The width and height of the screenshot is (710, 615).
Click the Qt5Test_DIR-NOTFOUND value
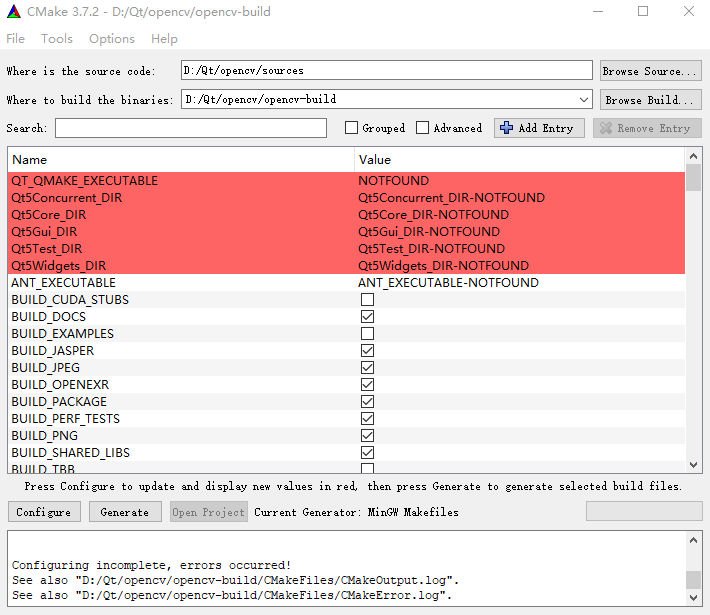pos(431,249)
